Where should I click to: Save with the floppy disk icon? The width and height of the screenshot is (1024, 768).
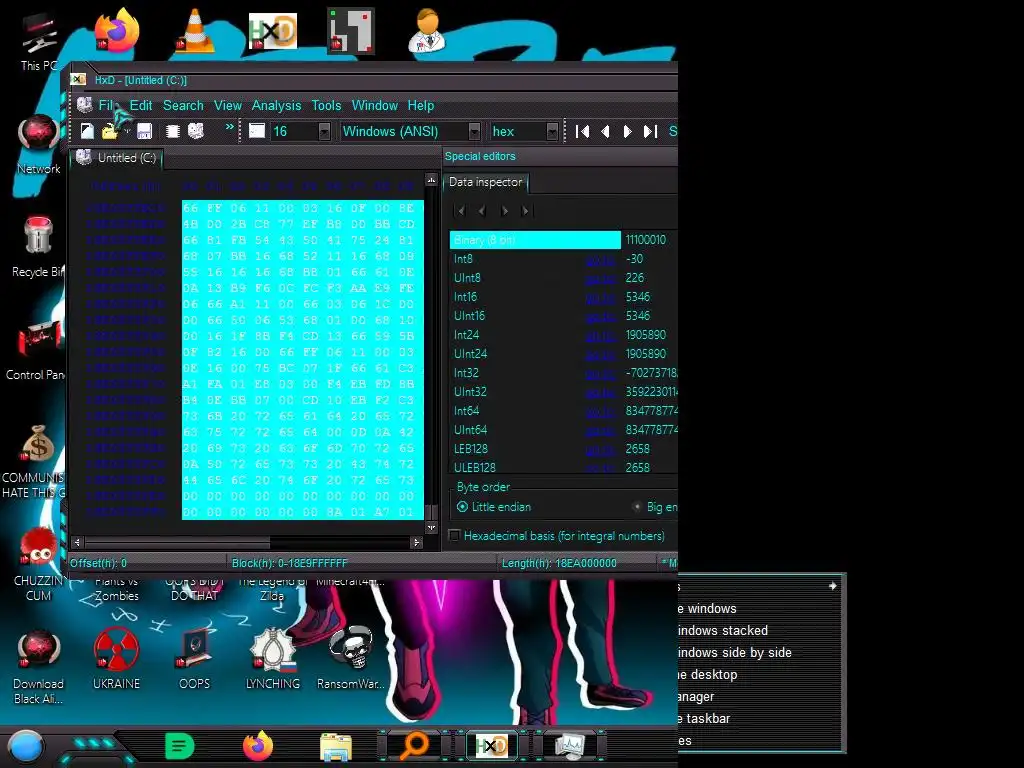(144, 131)
